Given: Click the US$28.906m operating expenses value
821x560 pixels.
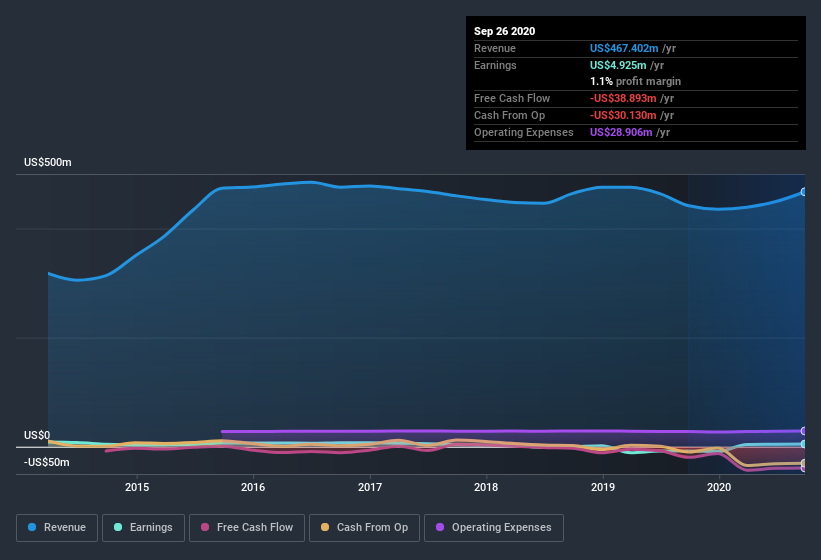Looking at the screenshot, I should click(621, 132).
